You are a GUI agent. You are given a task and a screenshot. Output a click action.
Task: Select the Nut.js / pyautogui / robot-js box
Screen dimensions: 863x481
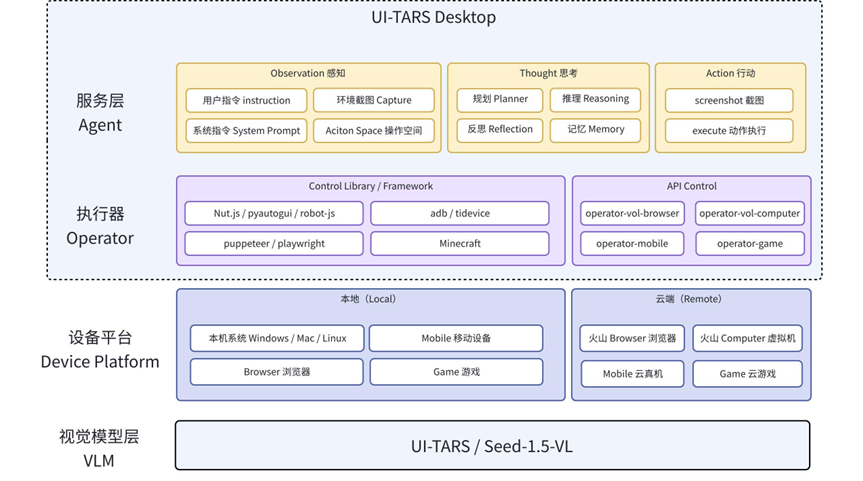pos(274,213)
